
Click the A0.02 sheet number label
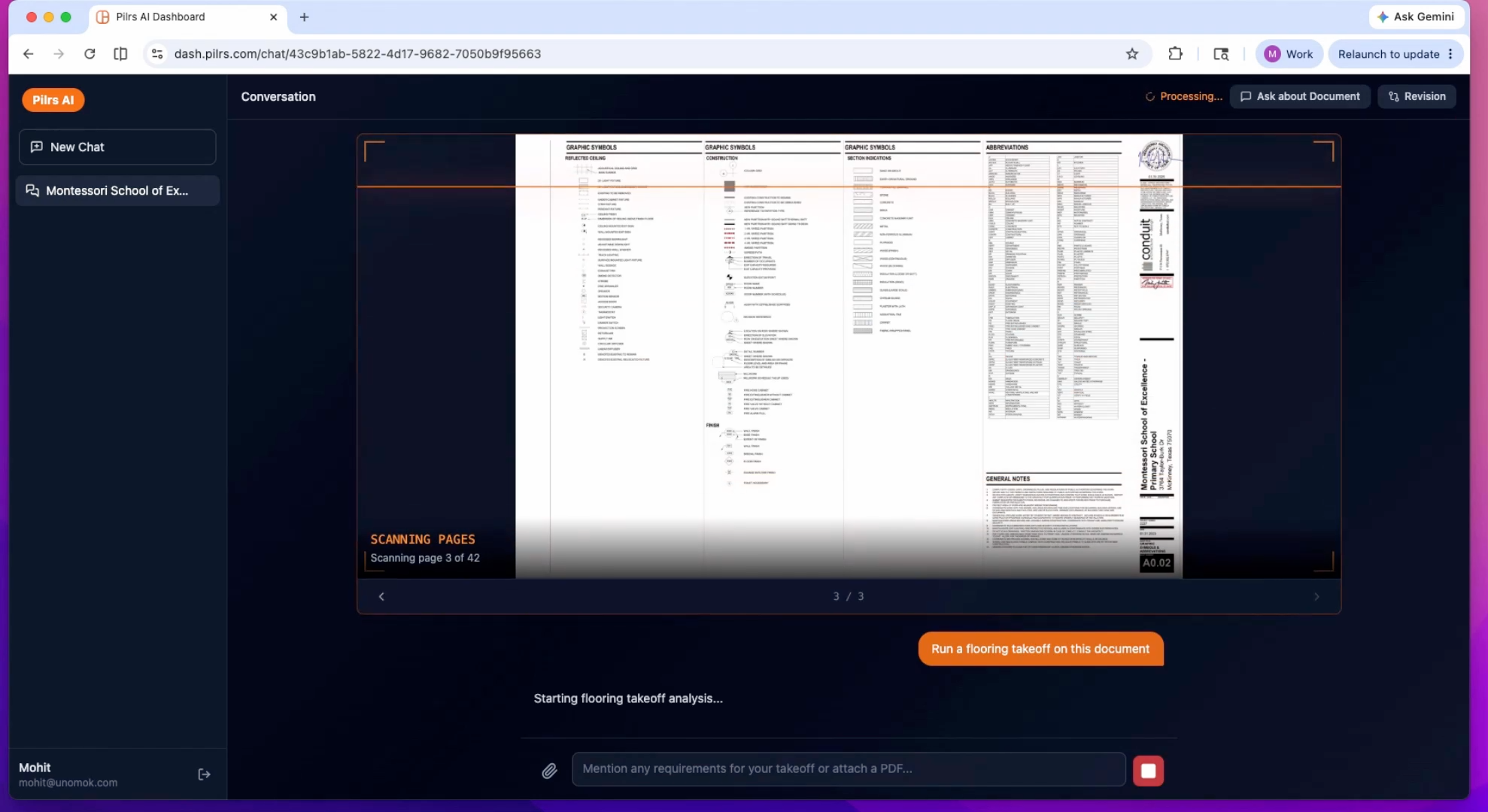(x=1156, y=562)
